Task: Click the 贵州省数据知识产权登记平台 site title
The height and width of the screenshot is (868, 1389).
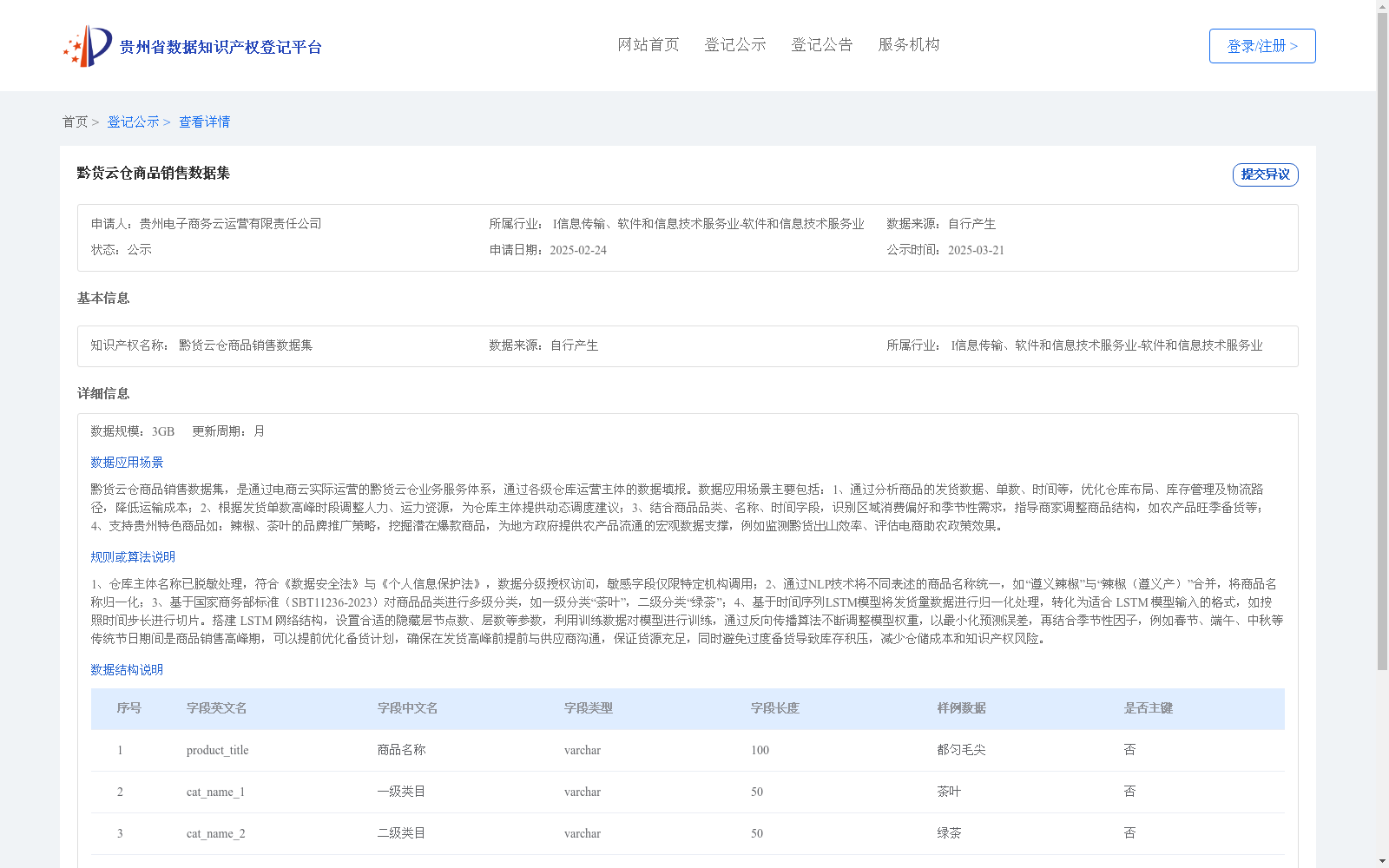Action: tap(221, 47)
